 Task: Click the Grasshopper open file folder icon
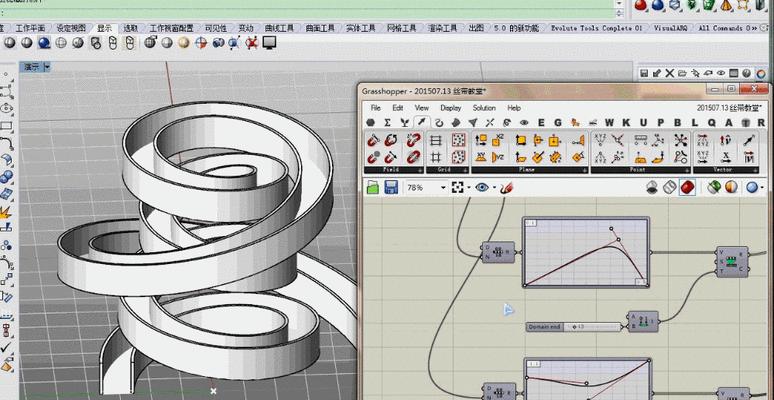pyautogui.click(x=373, y=187)
